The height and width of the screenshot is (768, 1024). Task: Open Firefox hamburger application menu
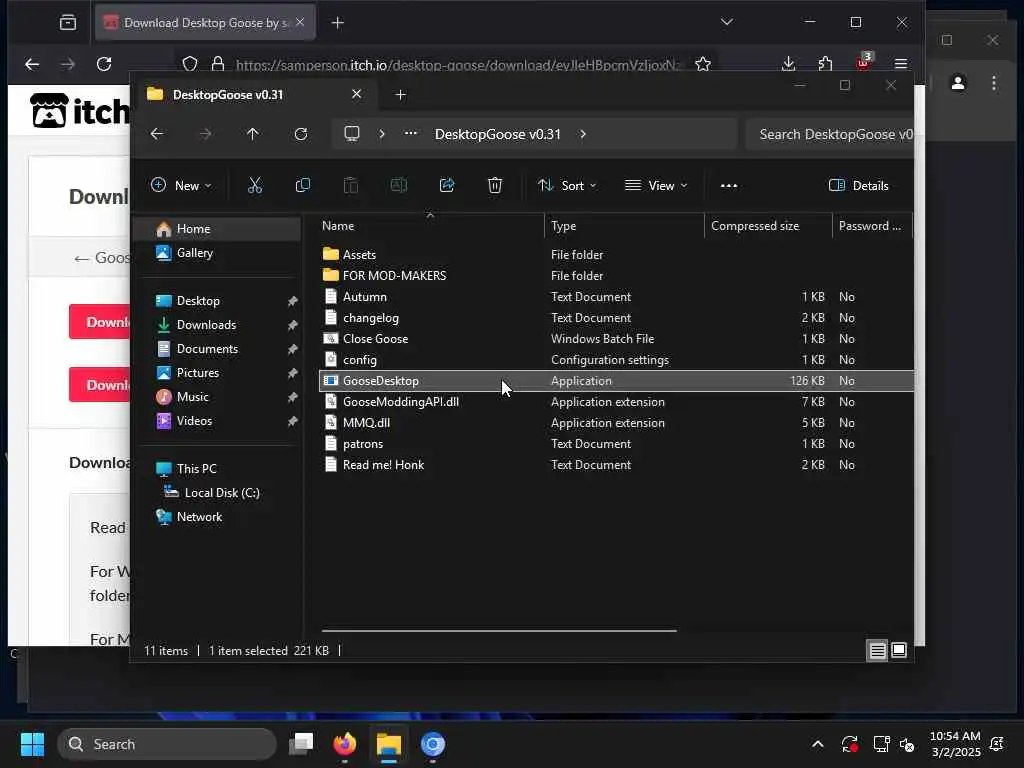(901, 63)
